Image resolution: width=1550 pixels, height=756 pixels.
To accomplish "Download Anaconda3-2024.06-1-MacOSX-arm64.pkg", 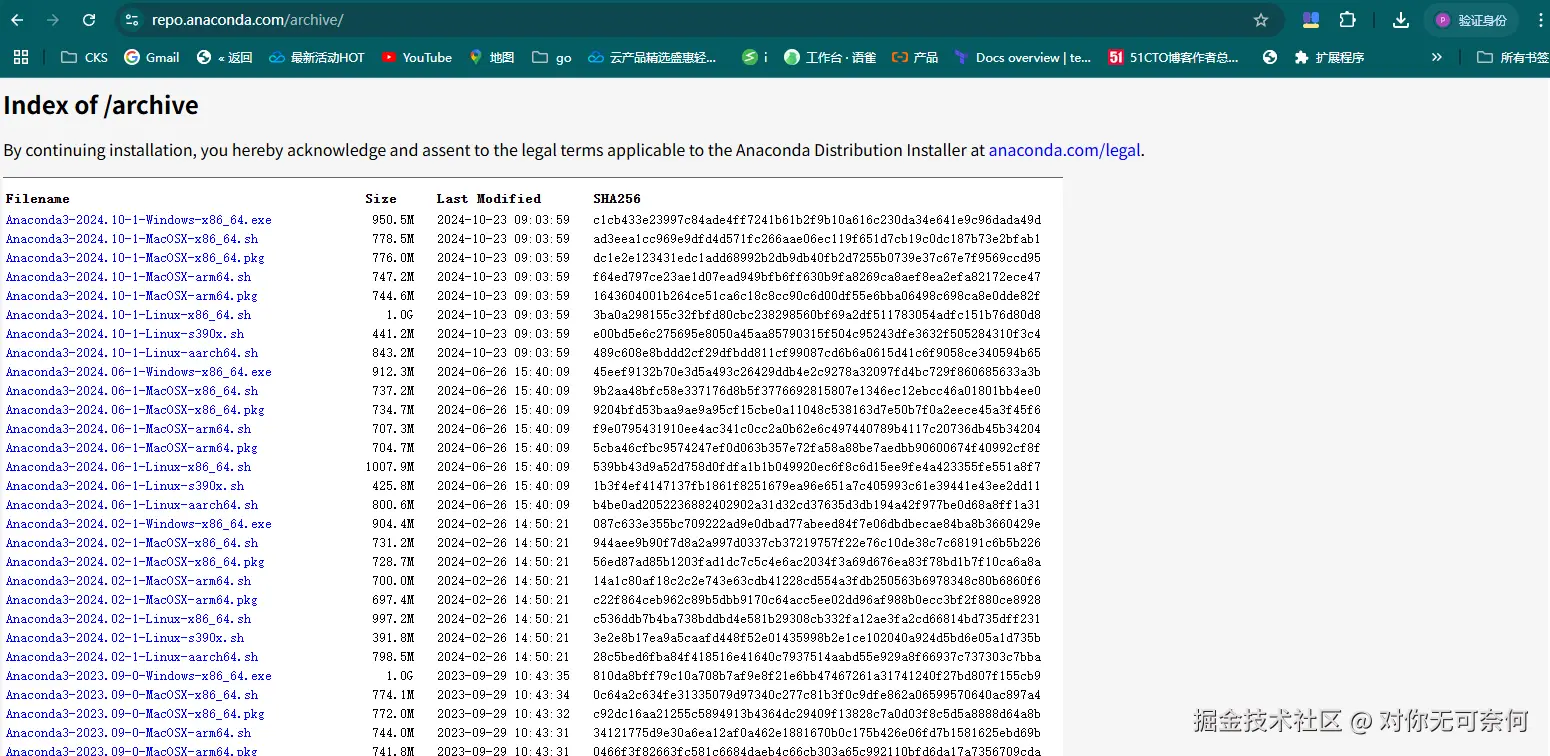I will (132, 448).
